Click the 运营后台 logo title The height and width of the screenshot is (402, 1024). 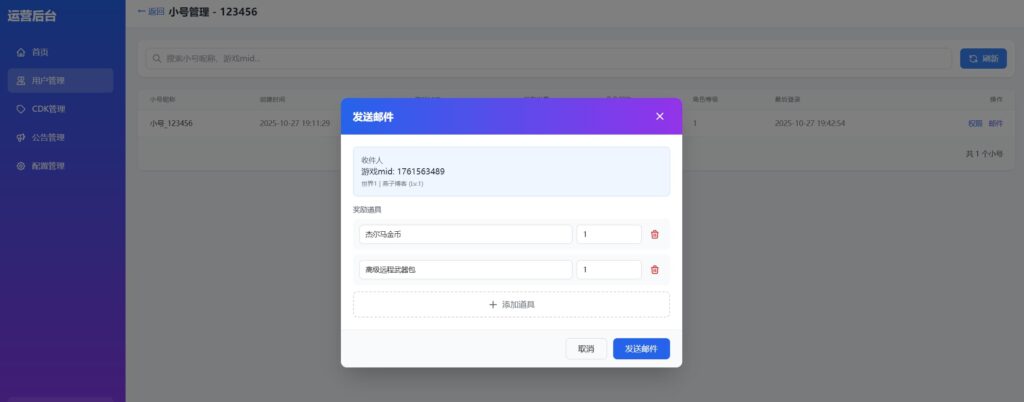[x=32, y=16]
